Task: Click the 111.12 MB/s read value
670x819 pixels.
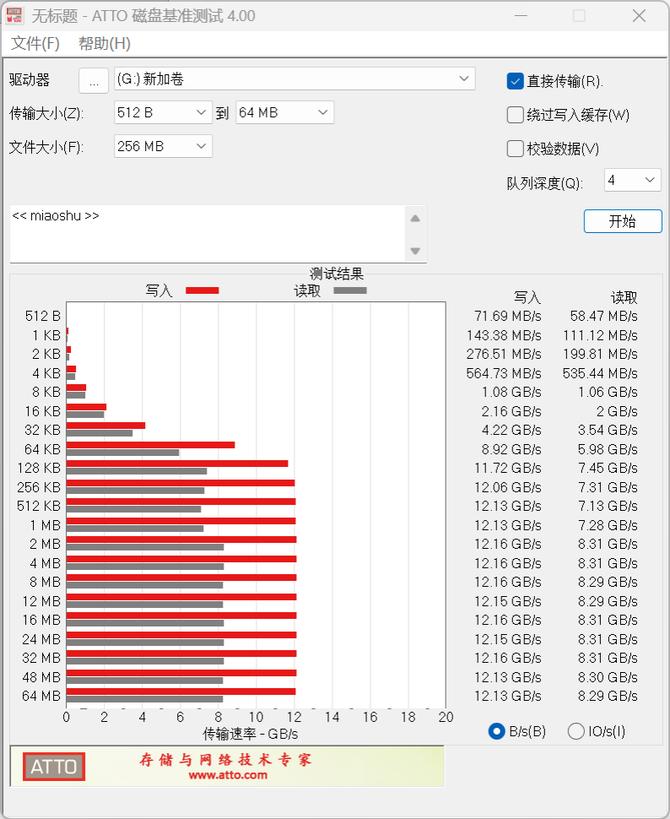Action: tap(600, 335)
